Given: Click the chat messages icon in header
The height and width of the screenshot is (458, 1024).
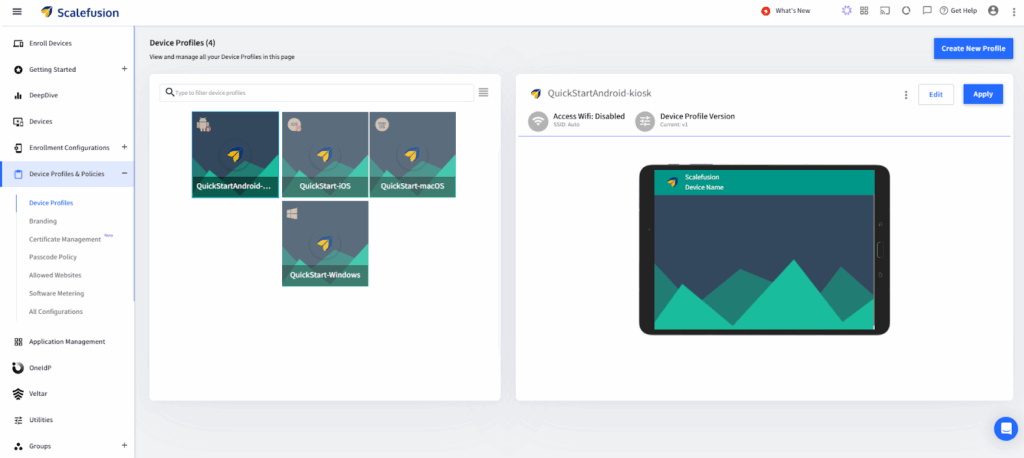Looking at the screenshot, I should [927, 11].
